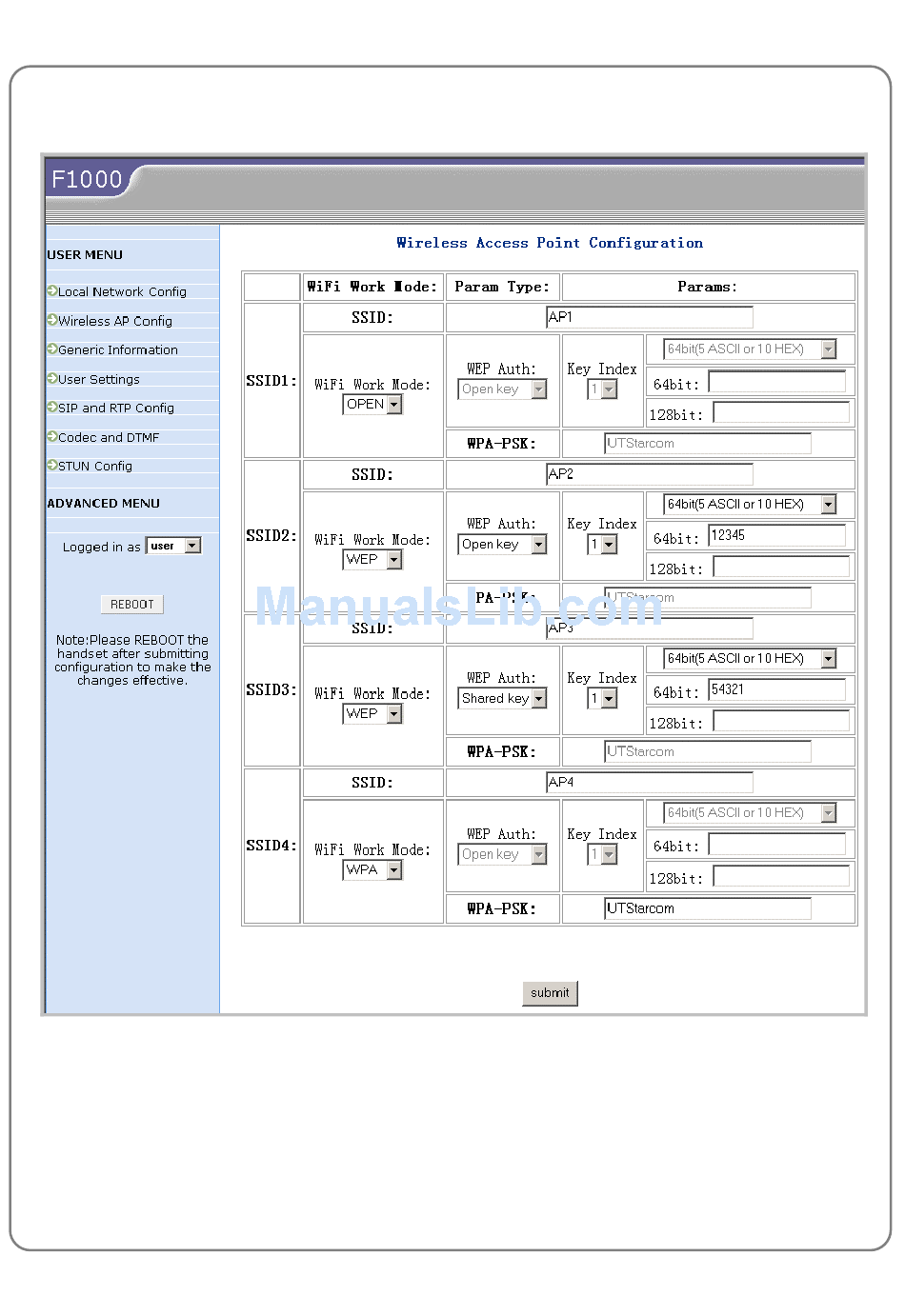Click arrow icon beside Generic Information
905x1316 pixels.
tap(52, 349)
